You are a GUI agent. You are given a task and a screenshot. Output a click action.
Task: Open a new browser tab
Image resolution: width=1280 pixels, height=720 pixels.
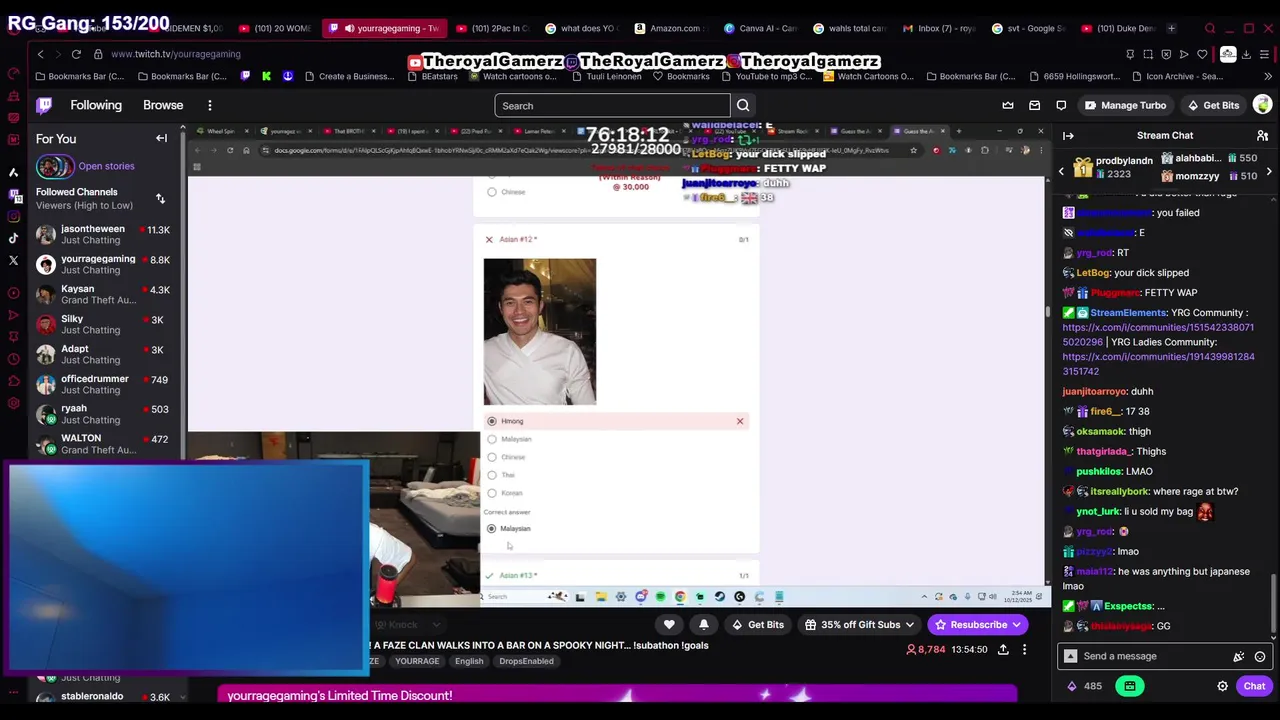(x=1172, y=28)
